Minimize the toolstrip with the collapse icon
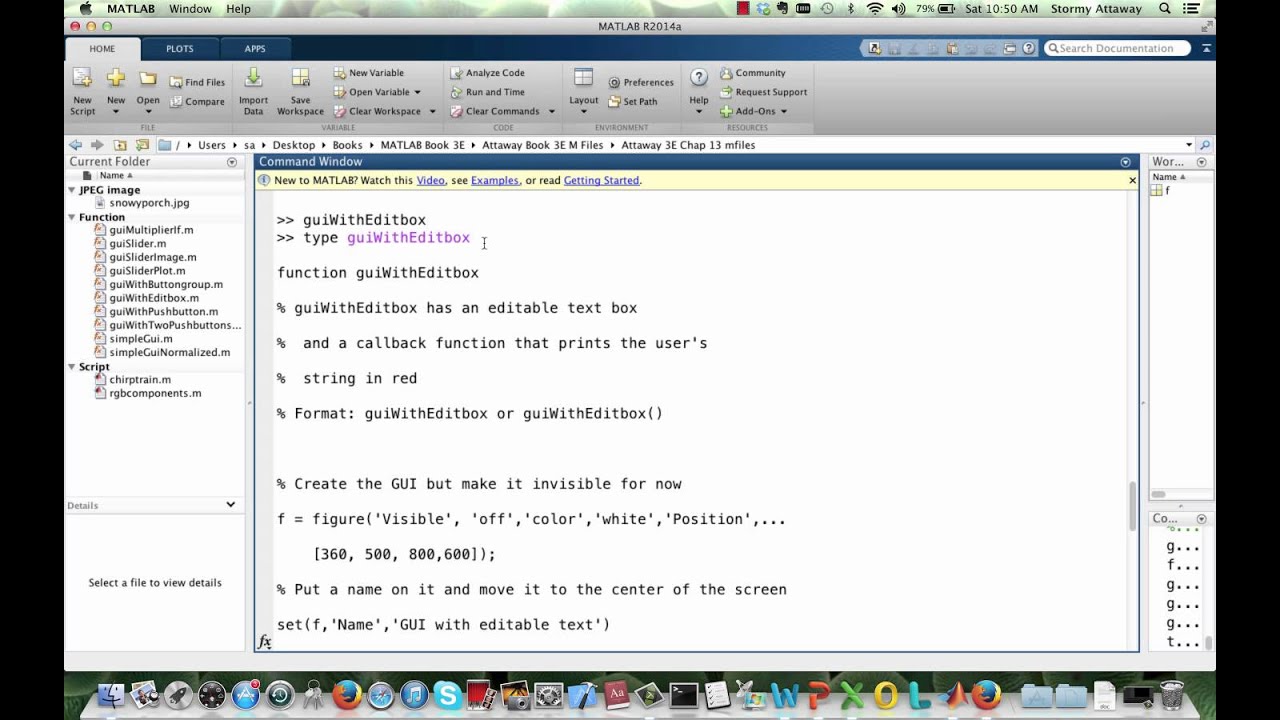 tap(1207, 48)
